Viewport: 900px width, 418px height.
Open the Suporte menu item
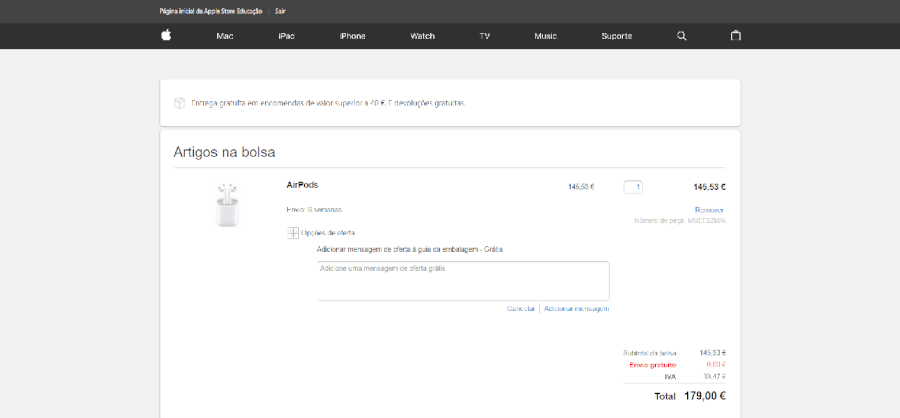click(616, 36)
